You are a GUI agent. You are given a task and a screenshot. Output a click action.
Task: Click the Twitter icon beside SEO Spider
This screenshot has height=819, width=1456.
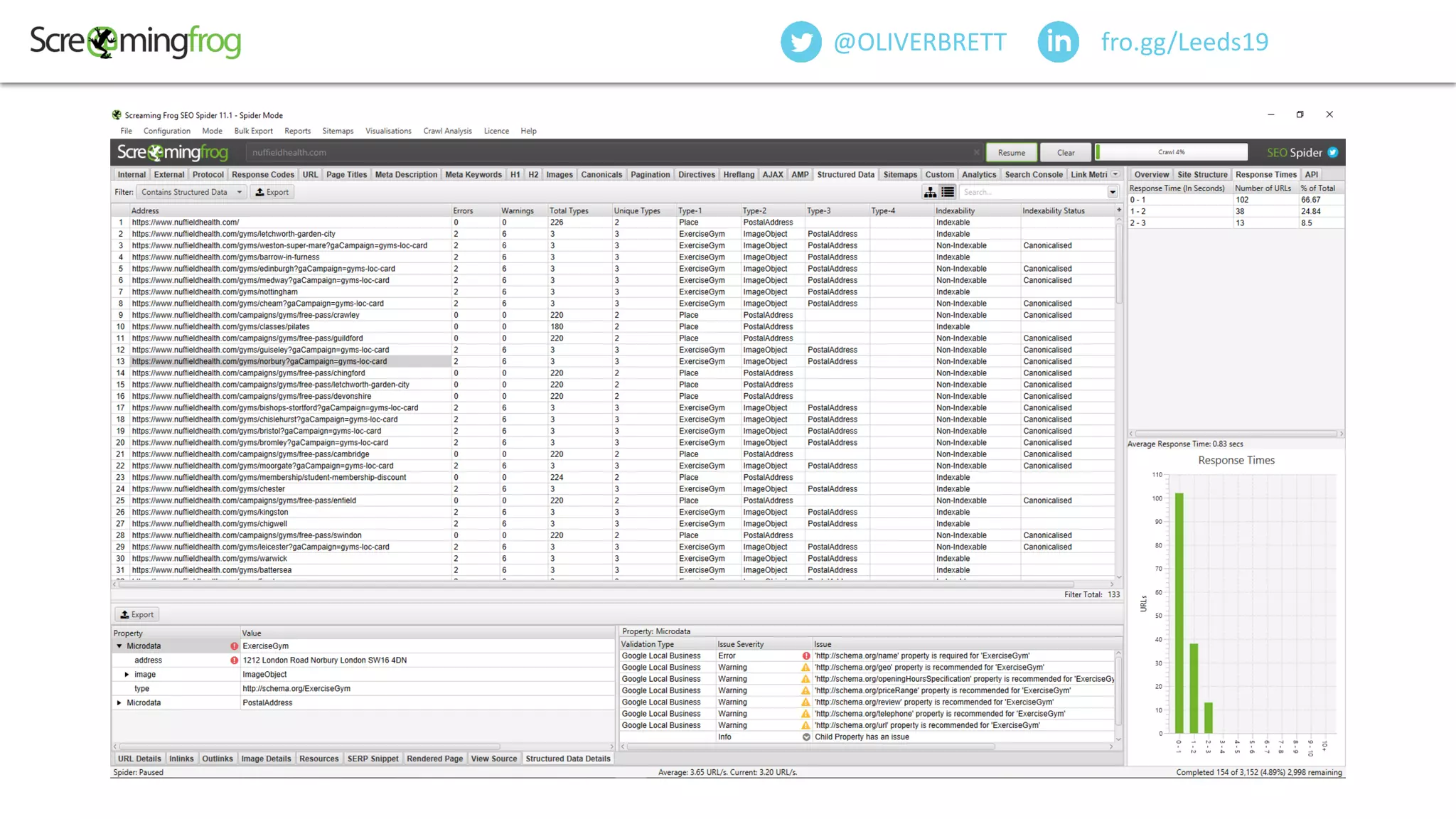coord(1333,152)
